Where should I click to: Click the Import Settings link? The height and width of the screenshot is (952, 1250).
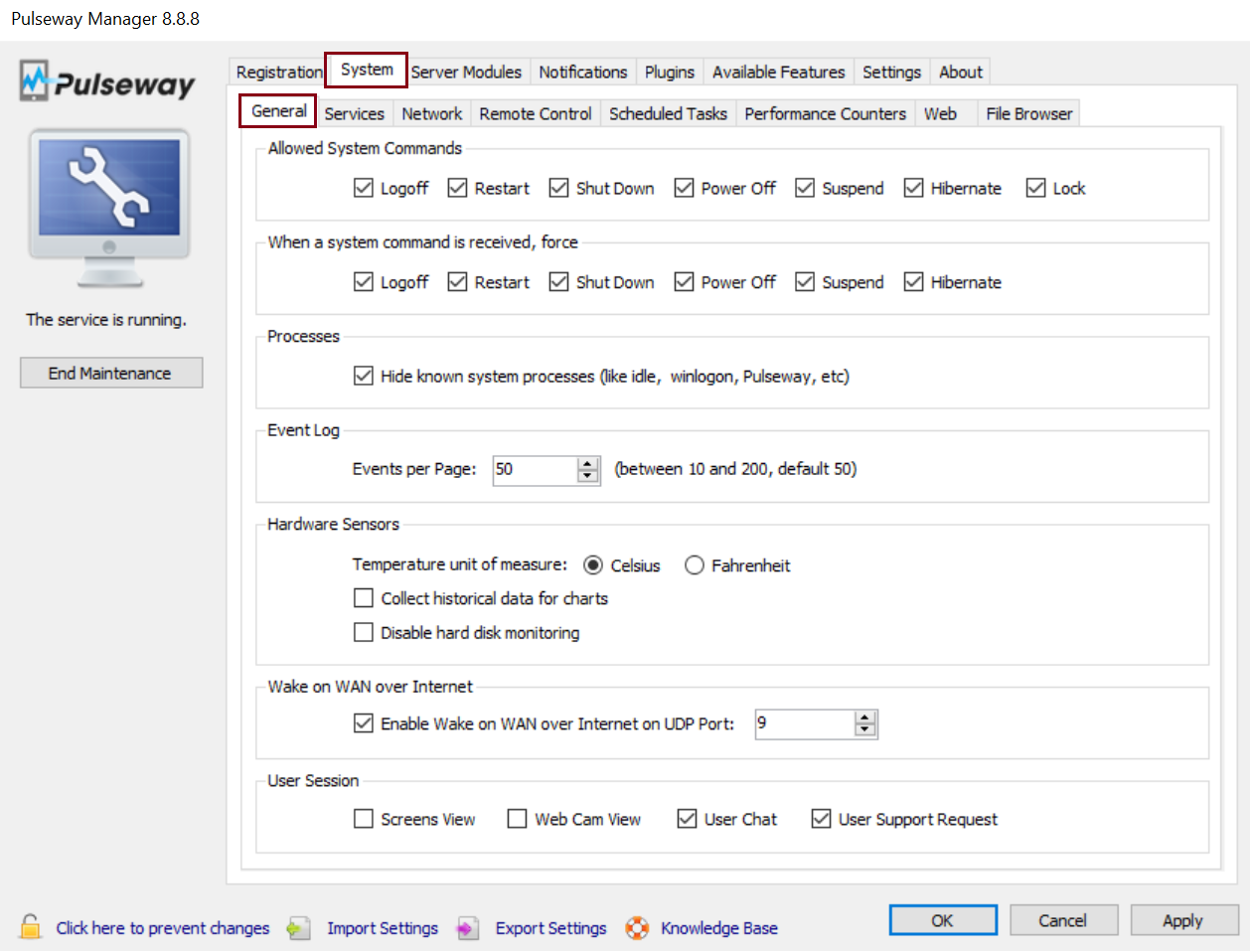pyautogui.click(x=383, y=928)
